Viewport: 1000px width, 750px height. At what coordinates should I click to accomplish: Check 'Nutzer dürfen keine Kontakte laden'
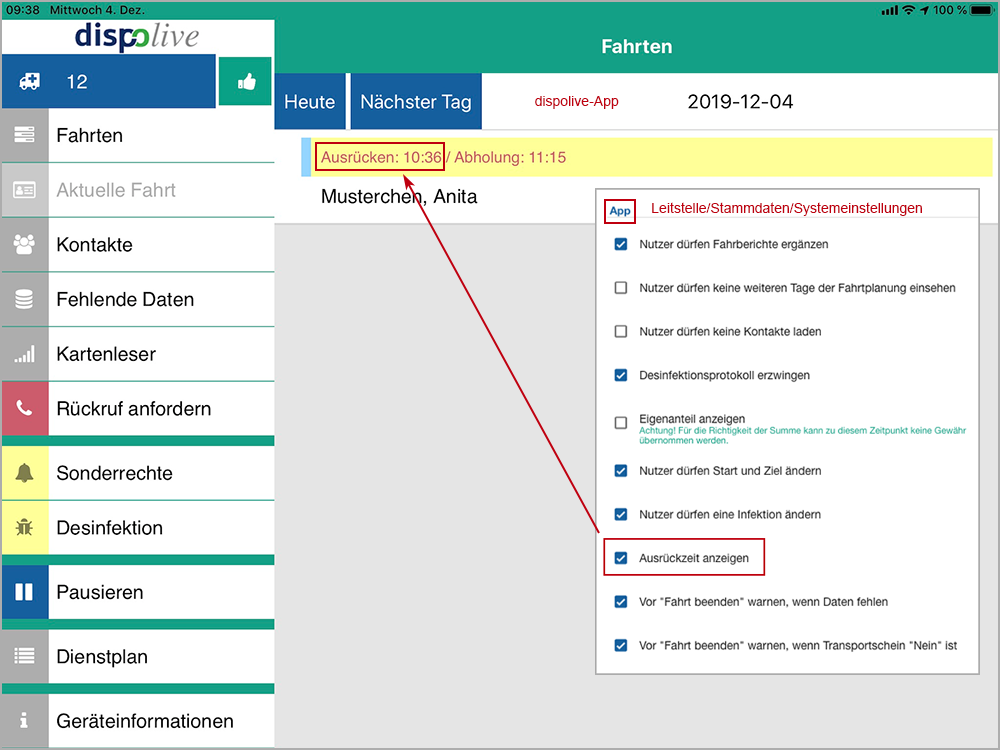pos(621,331)
